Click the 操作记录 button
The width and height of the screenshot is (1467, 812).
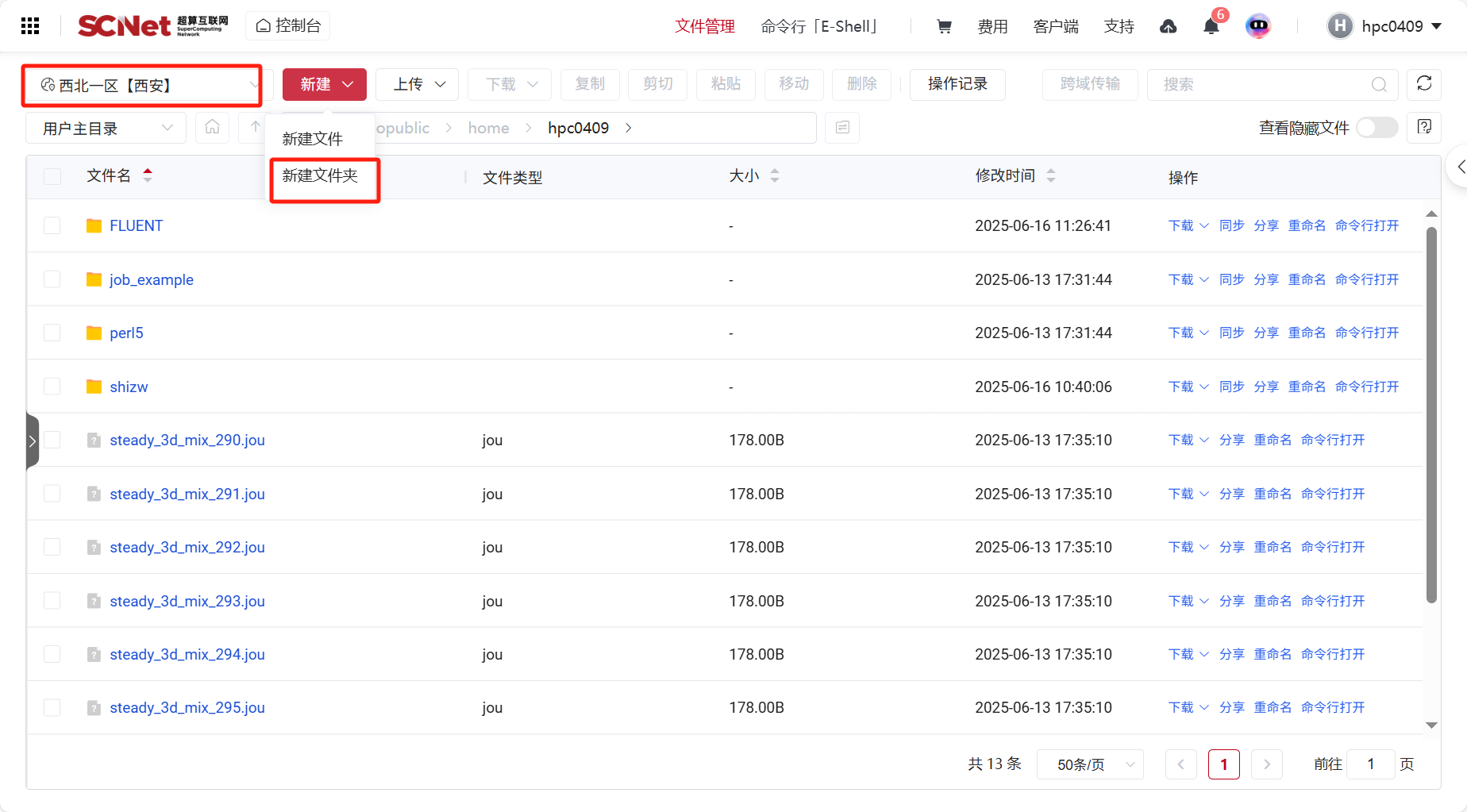pos(957,84)
